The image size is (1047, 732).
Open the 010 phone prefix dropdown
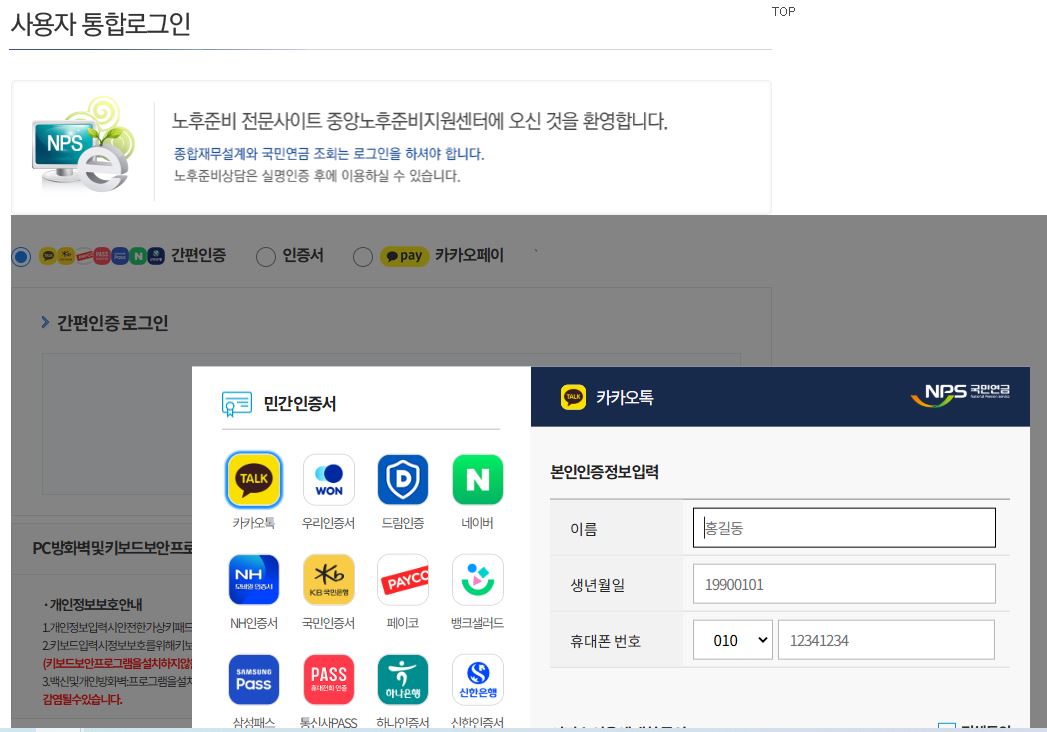click(732, 640)
